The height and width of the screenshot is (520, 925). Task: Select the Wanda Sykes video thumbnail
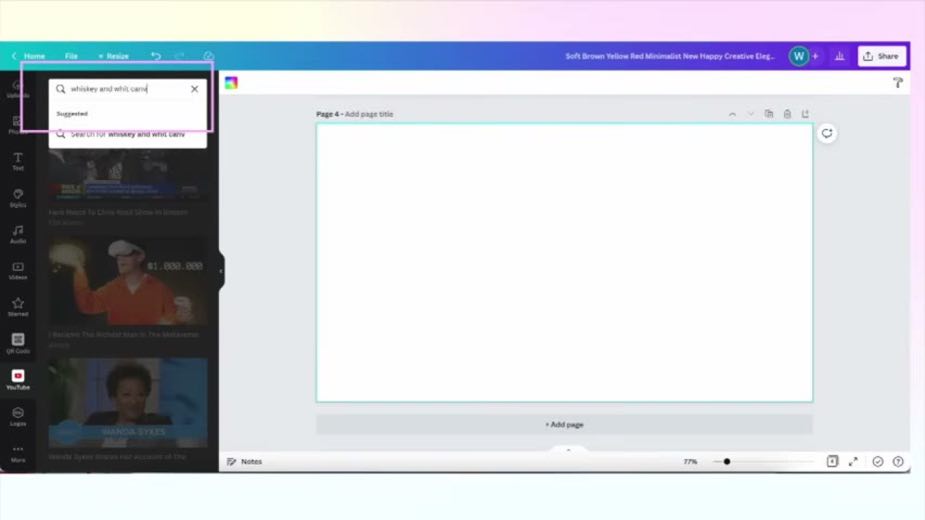pyautogui.click(x=127, y=403)
